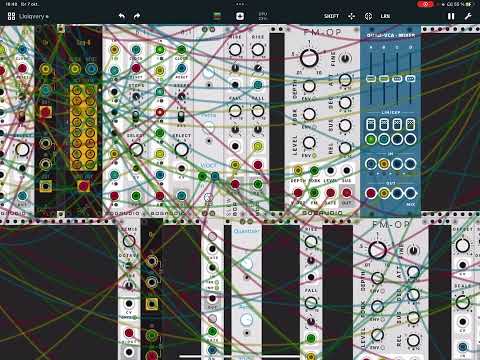
Task: Tap the CPU meter readout
Action: [x=263, y=16]
